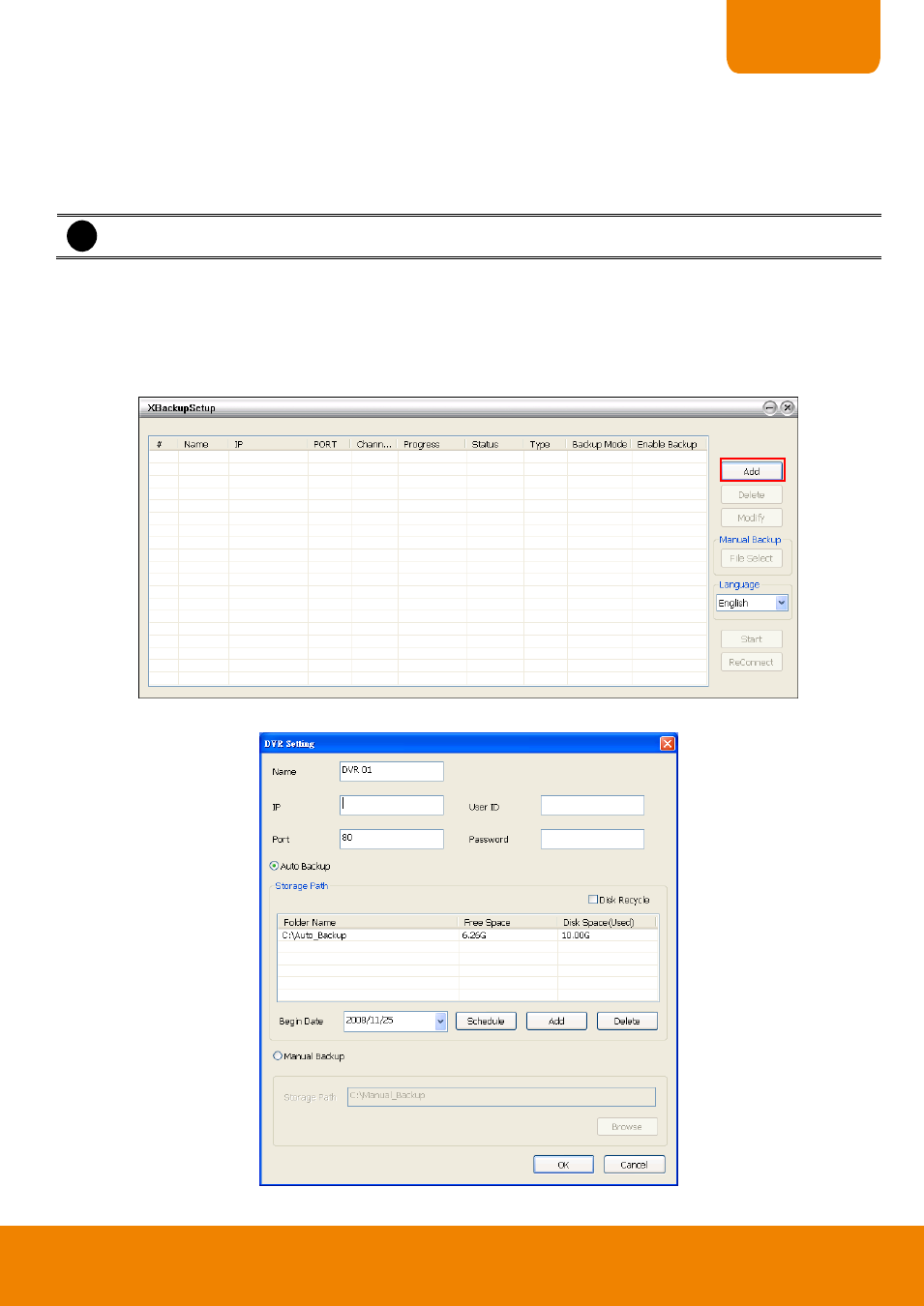Click the Status column header
924x1306 pixels.
click(495, 444)
